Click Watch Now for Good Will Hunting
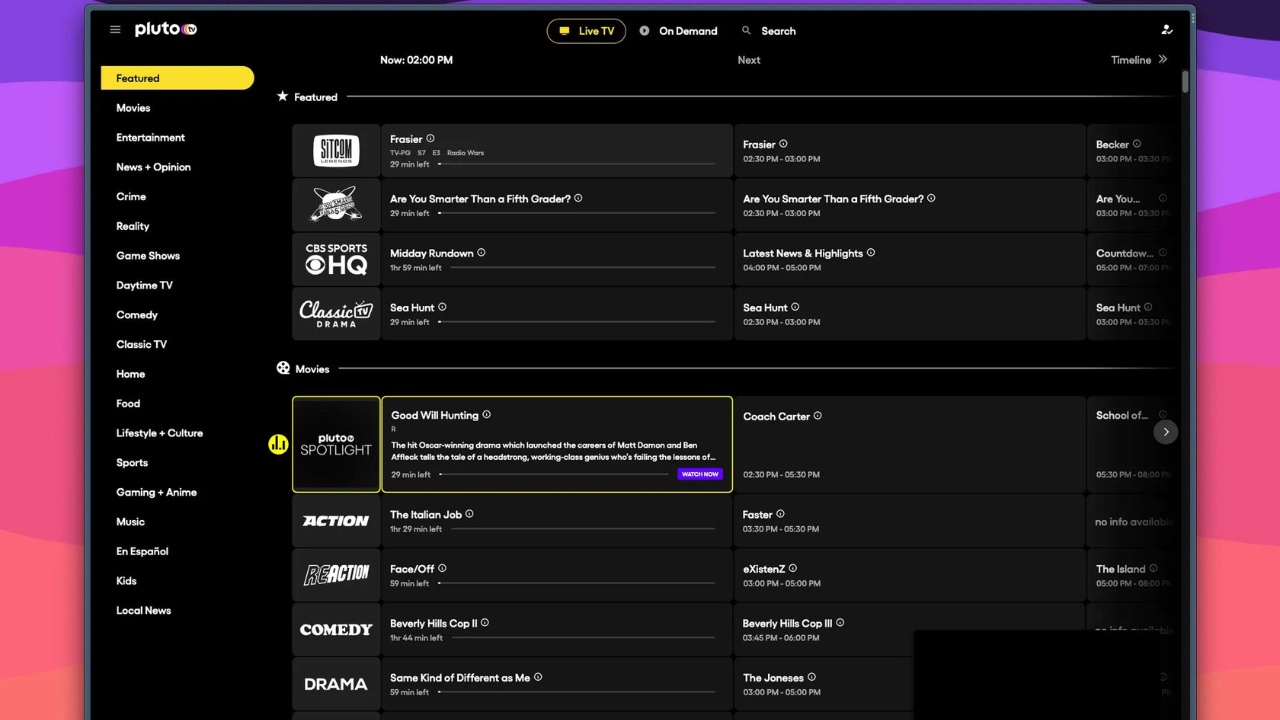The height and width of the screenshot is (720, 1280). click(700, 474)
